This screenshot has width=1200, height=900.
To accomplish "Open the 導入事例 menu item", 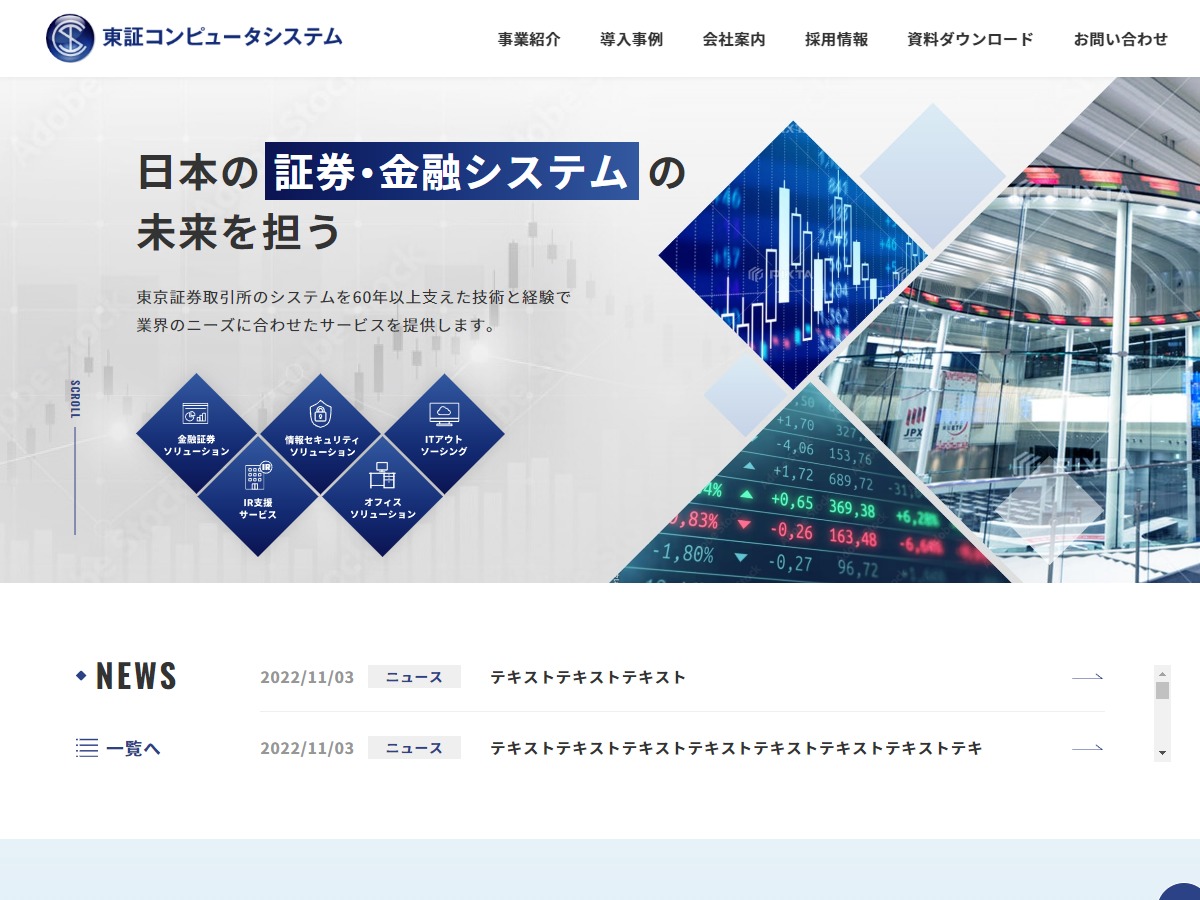I will [x=631, y=39].
